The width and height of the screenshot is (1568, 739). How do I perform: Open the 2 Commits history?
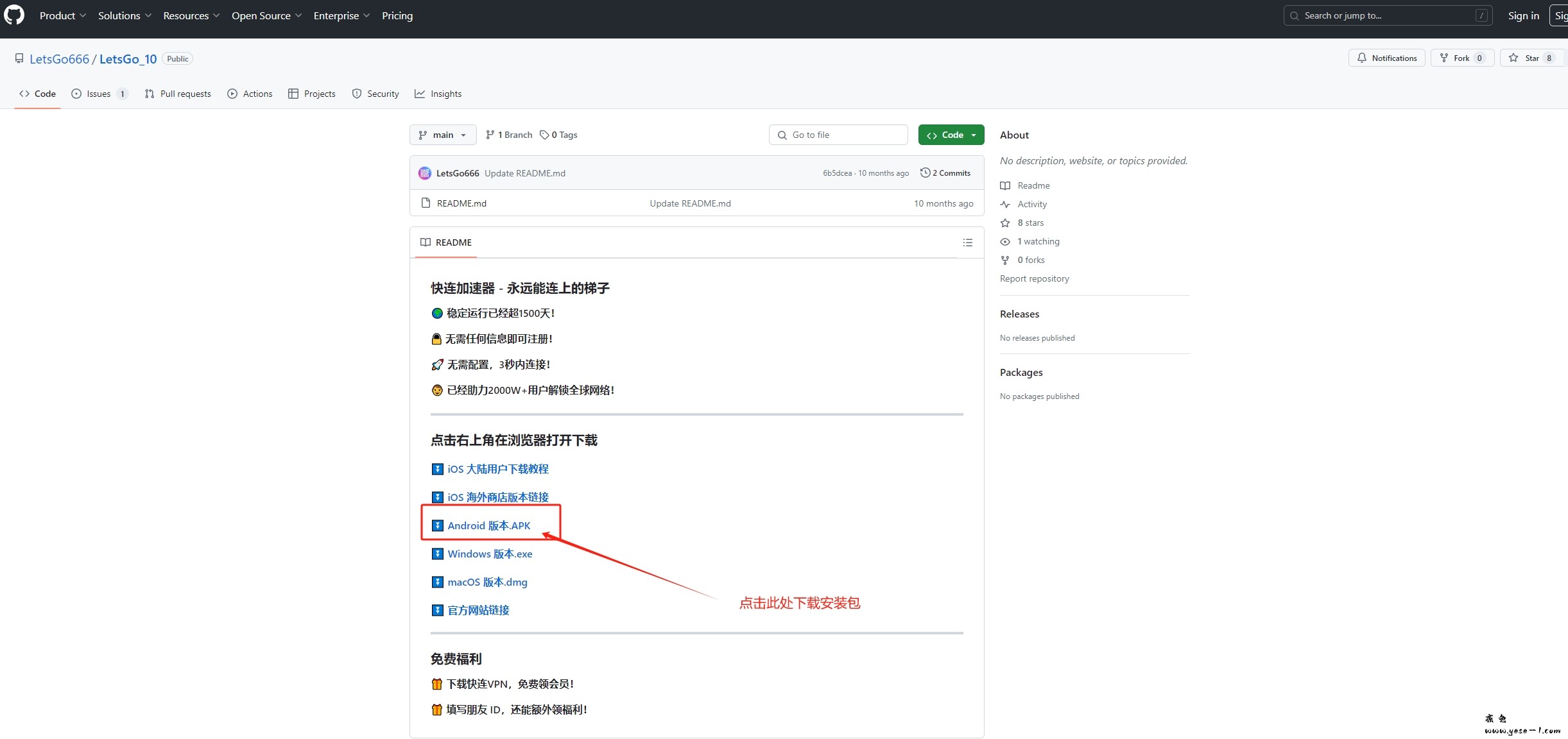945,173
